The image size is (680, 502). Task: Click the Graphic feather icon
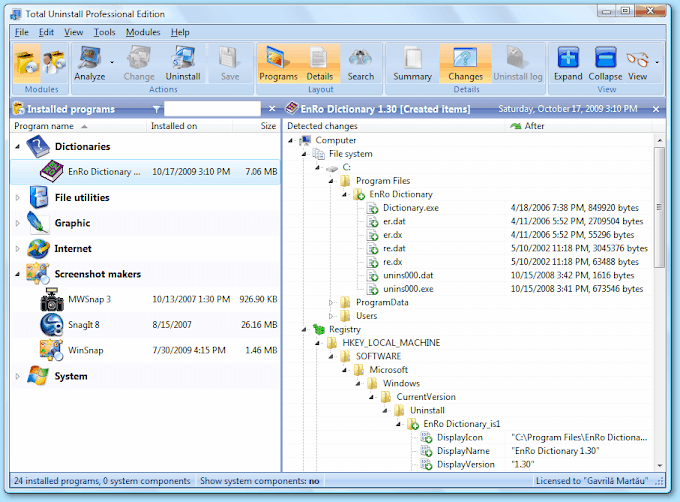click(x=38, y=223)
